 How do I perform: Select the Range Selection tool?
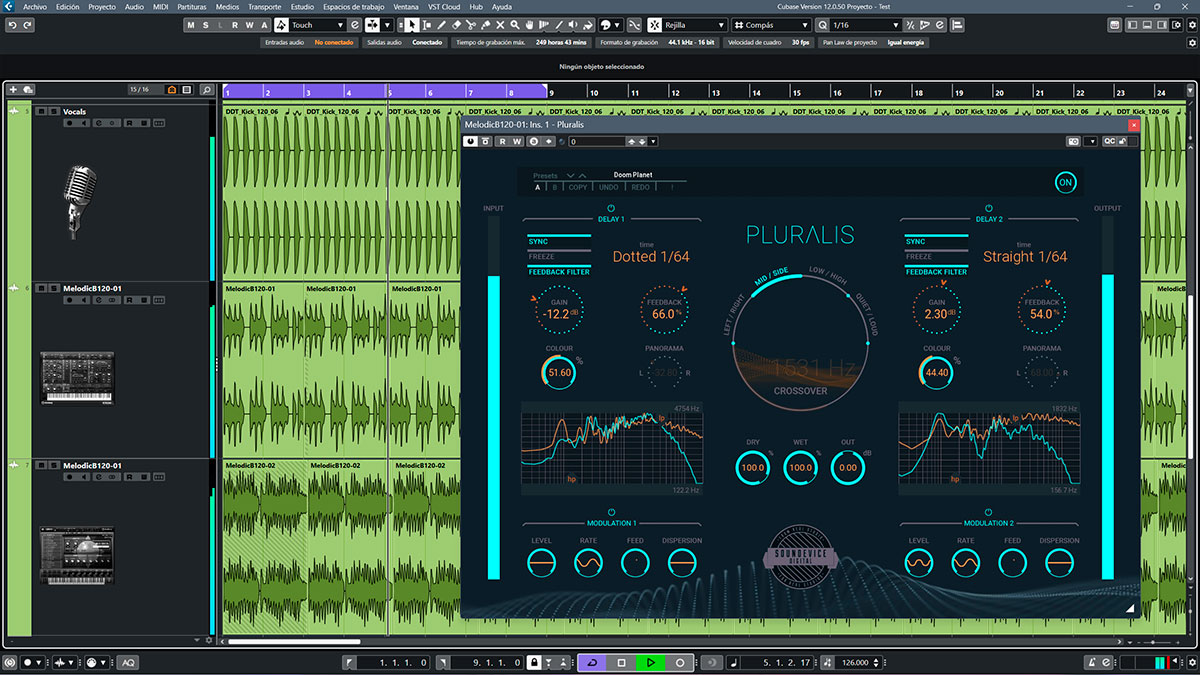tap(427, 25)
